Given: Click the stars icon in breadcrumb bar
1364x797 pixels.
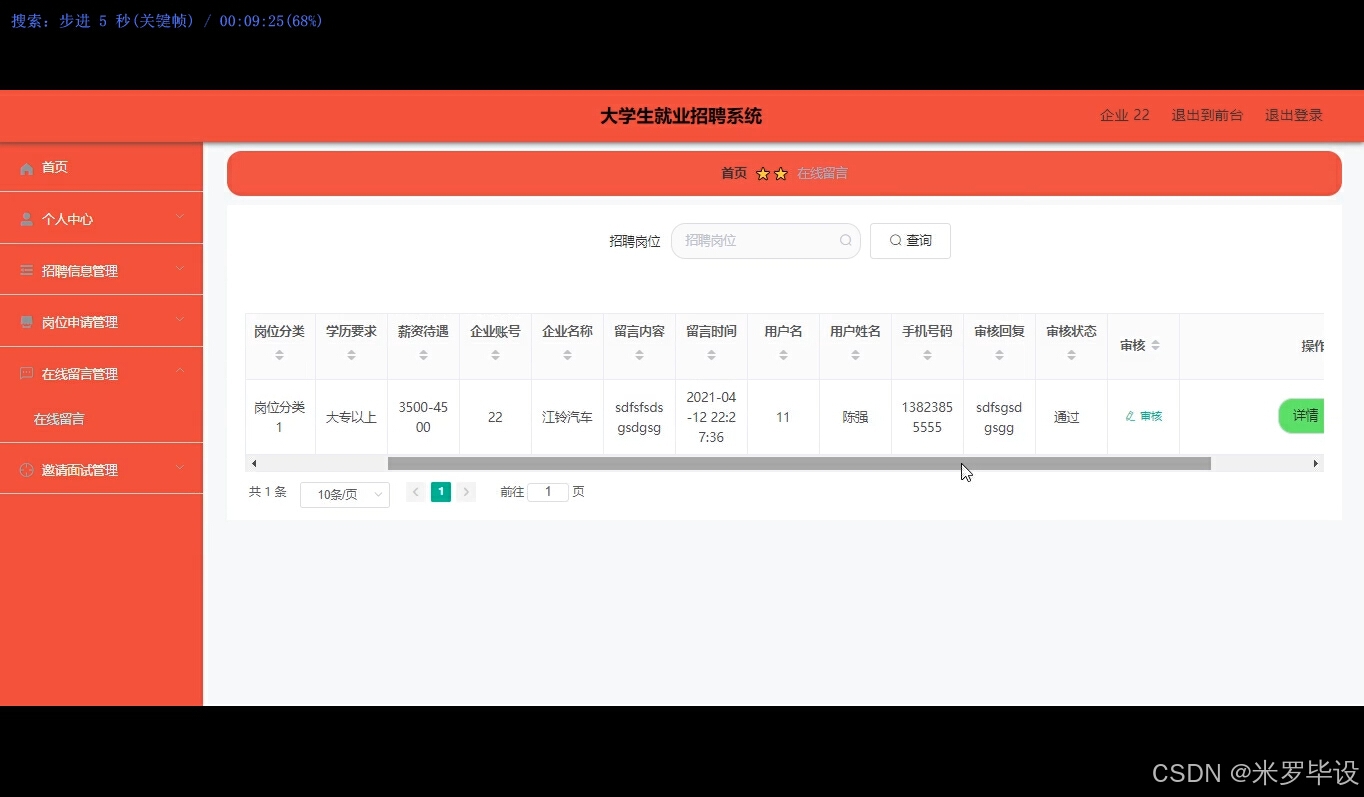Looking at the screenshot, I should click(x=771, y=174).
